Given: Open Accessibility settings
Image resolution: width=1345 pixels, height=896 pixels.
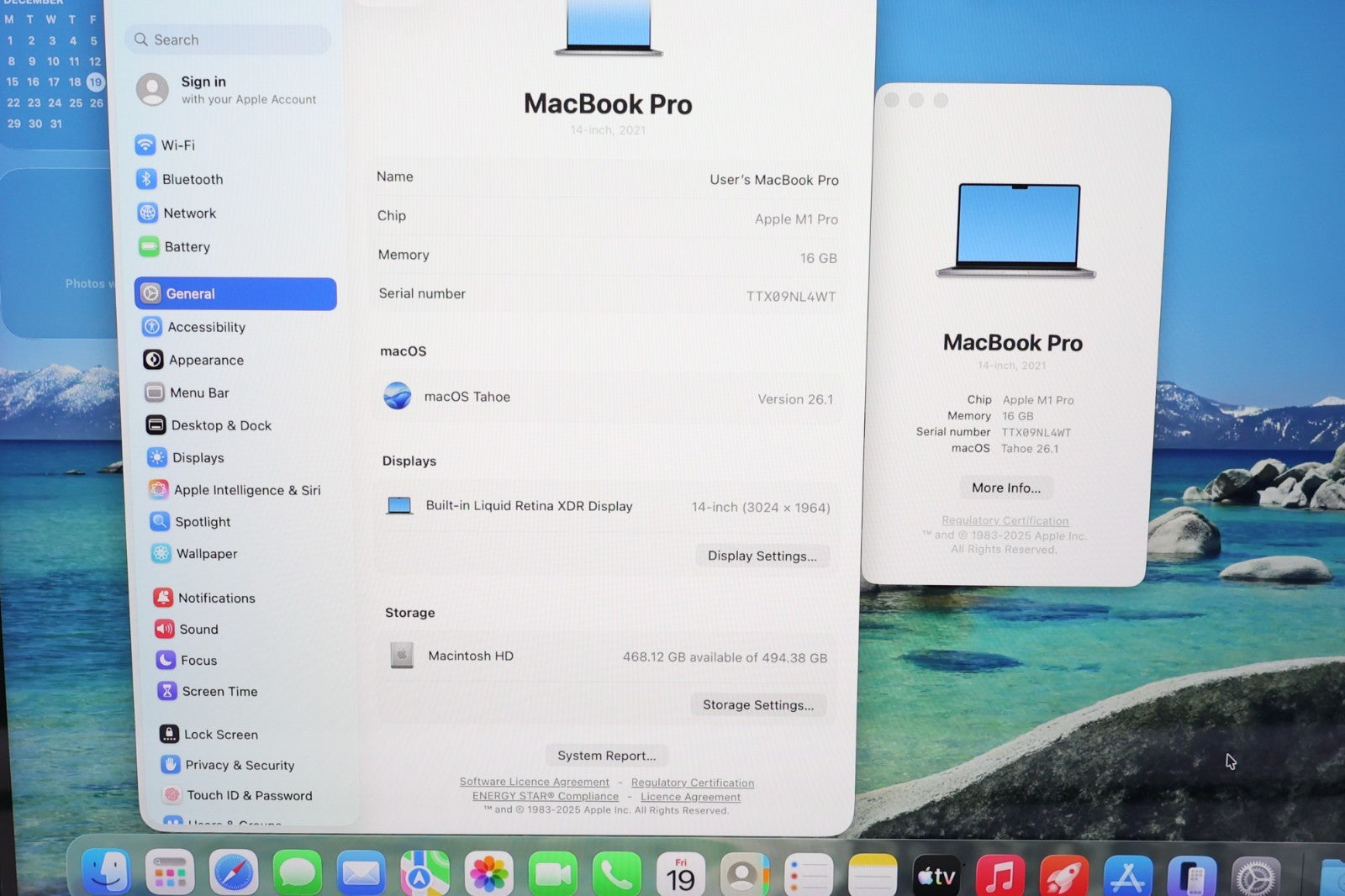Looking at the screenshot, I should pos(206,327).
